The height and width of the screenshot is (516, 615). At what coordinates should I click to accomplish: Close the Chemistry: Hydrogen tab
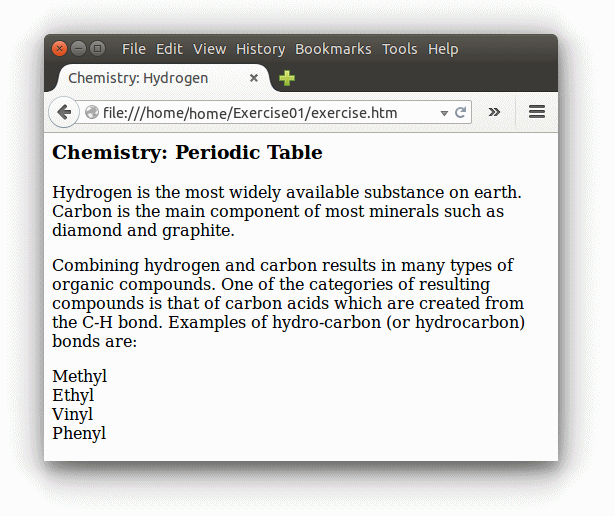(254, 78)
